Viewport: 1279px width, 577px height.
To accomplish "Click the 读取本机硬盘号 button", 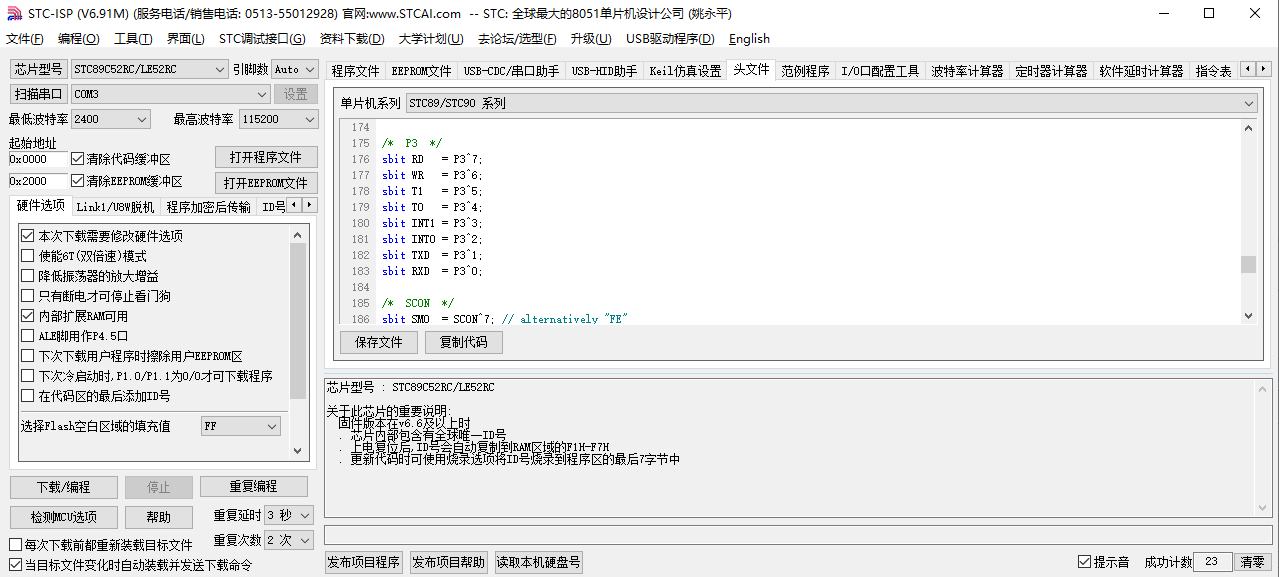I will 538,562.
